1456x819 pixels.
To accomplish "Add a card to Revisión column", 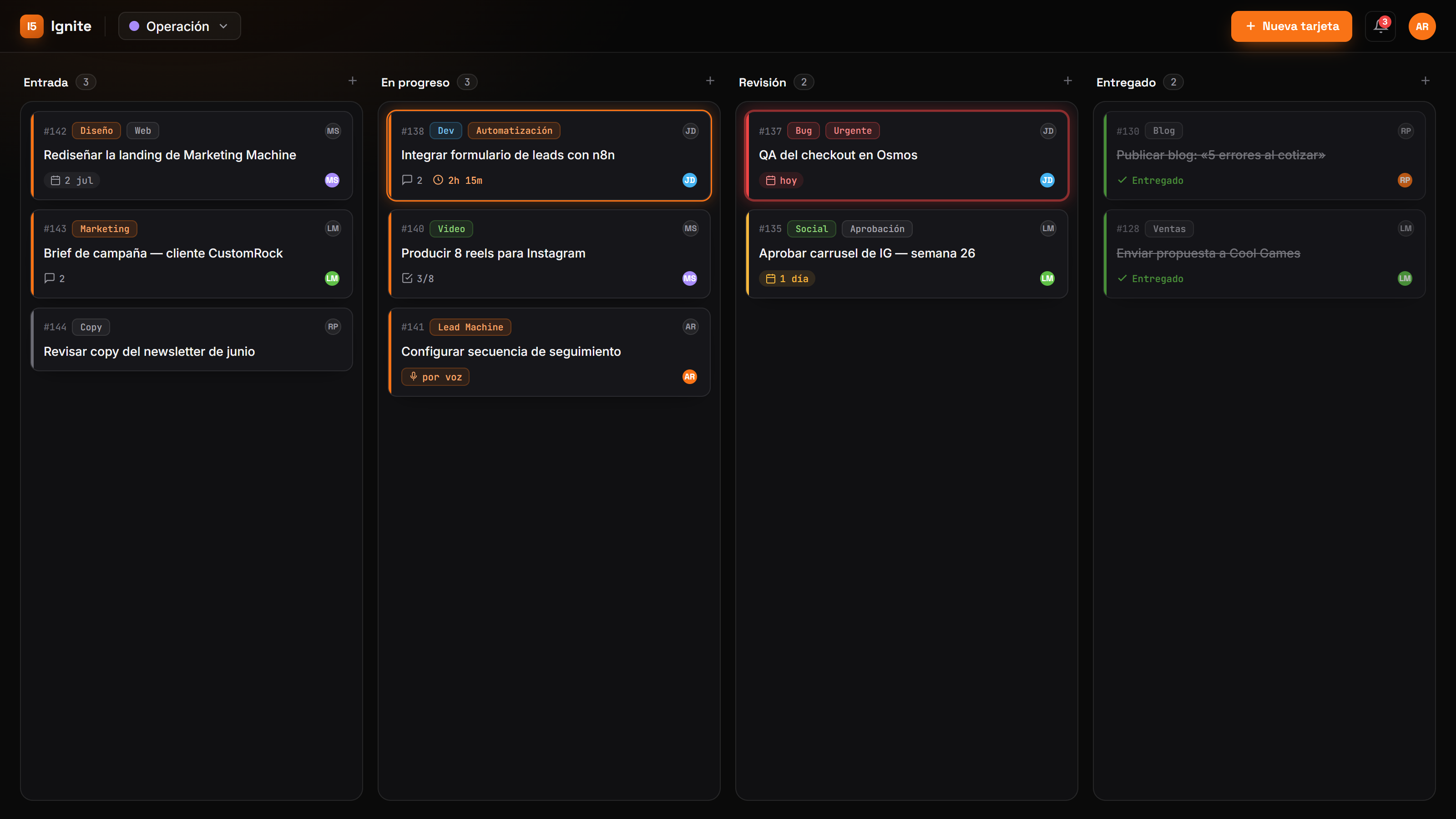I will point(1067,81).
